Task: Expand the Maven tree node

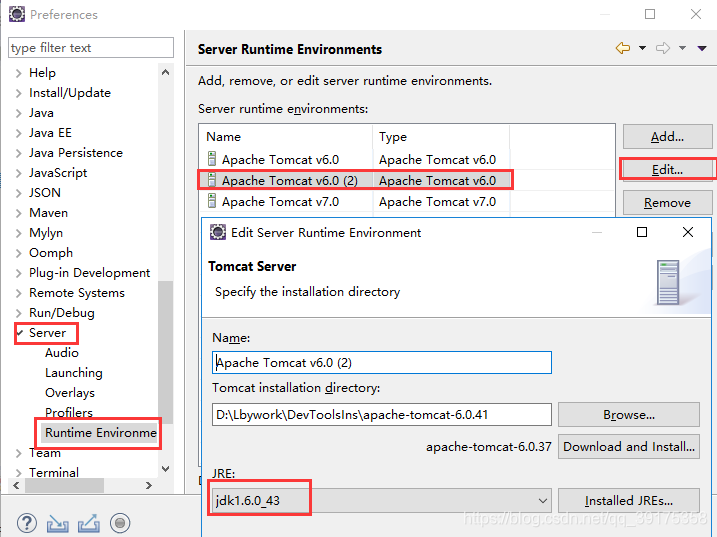Action: pyautogui.click(x=19, y=213)
